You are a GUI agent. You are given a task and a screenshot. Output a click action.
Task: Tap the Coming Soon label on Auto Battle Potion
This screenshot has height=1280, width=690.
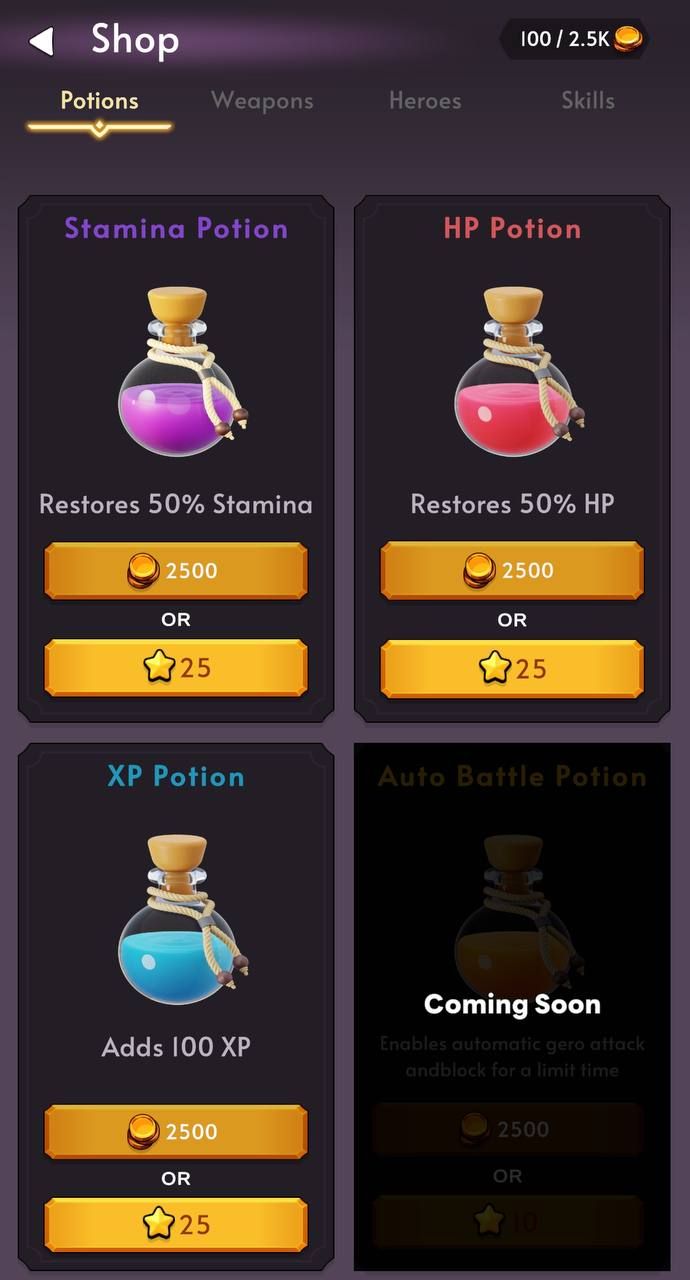pyautogui.click(x=512, y=1004)
